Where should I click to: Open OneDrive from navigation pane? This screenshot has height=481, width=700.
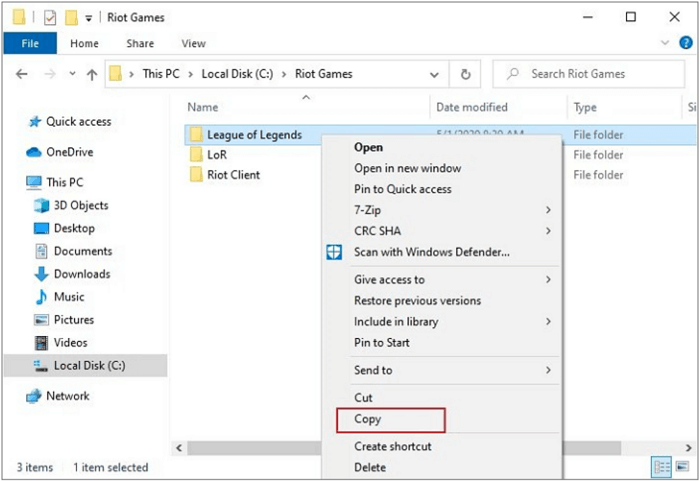[x=69, y=152]
